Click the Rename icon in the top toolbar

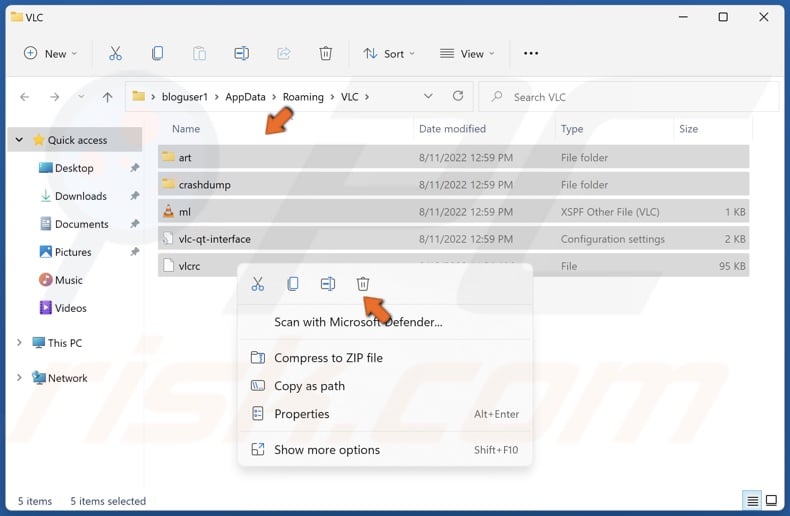pyautogui.click(x=241, y=53)
